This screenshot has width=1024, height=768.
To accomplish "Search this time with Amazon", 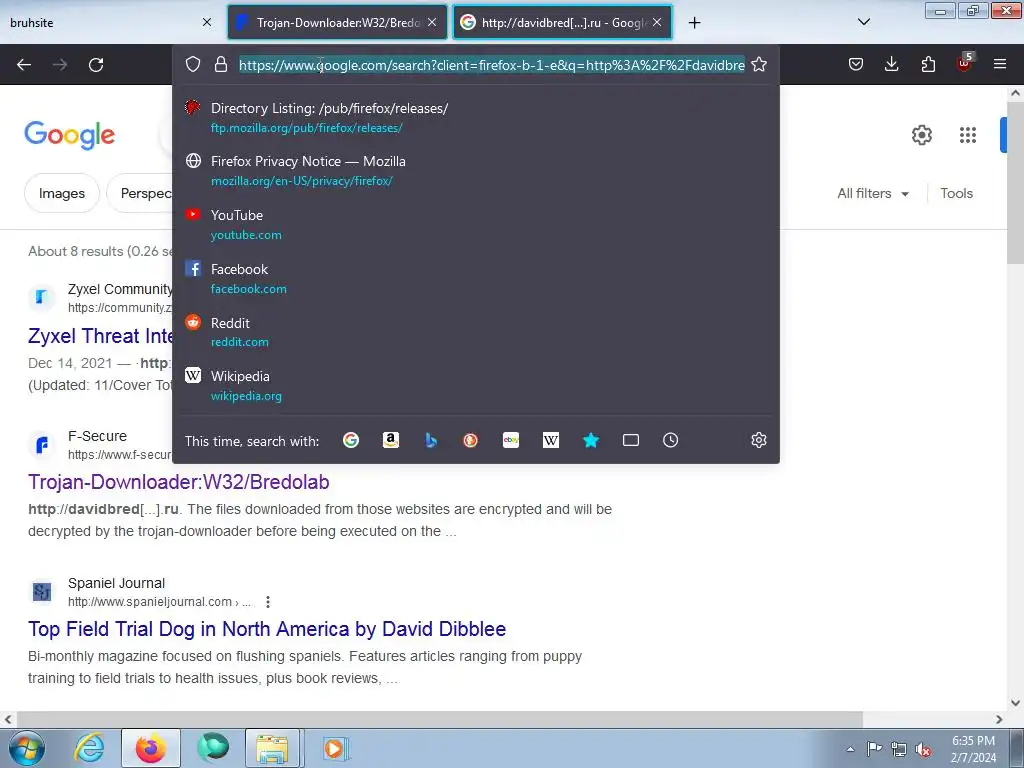I will click(391, 440).
